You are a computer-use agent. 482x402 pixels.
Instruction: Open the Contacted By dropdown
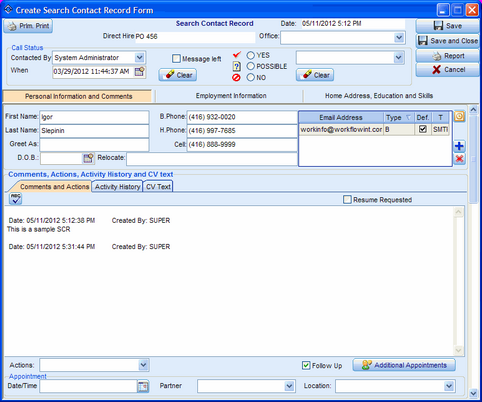(140, 58)
